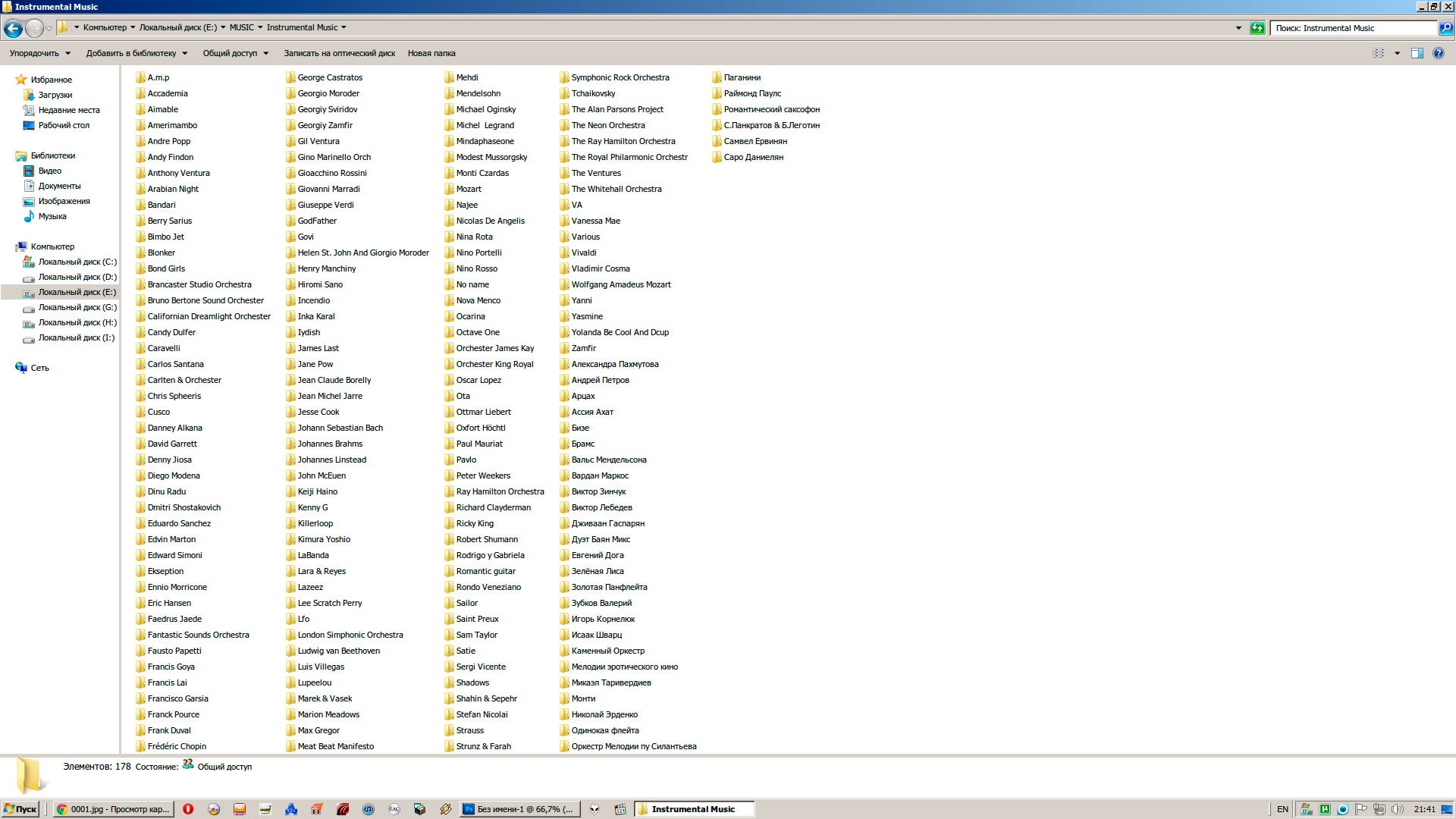Select Локальный диск (D:) in the tree
The width and height of the screenshot is (1456, 819).
pyautogui.click(x=77, y=277)
